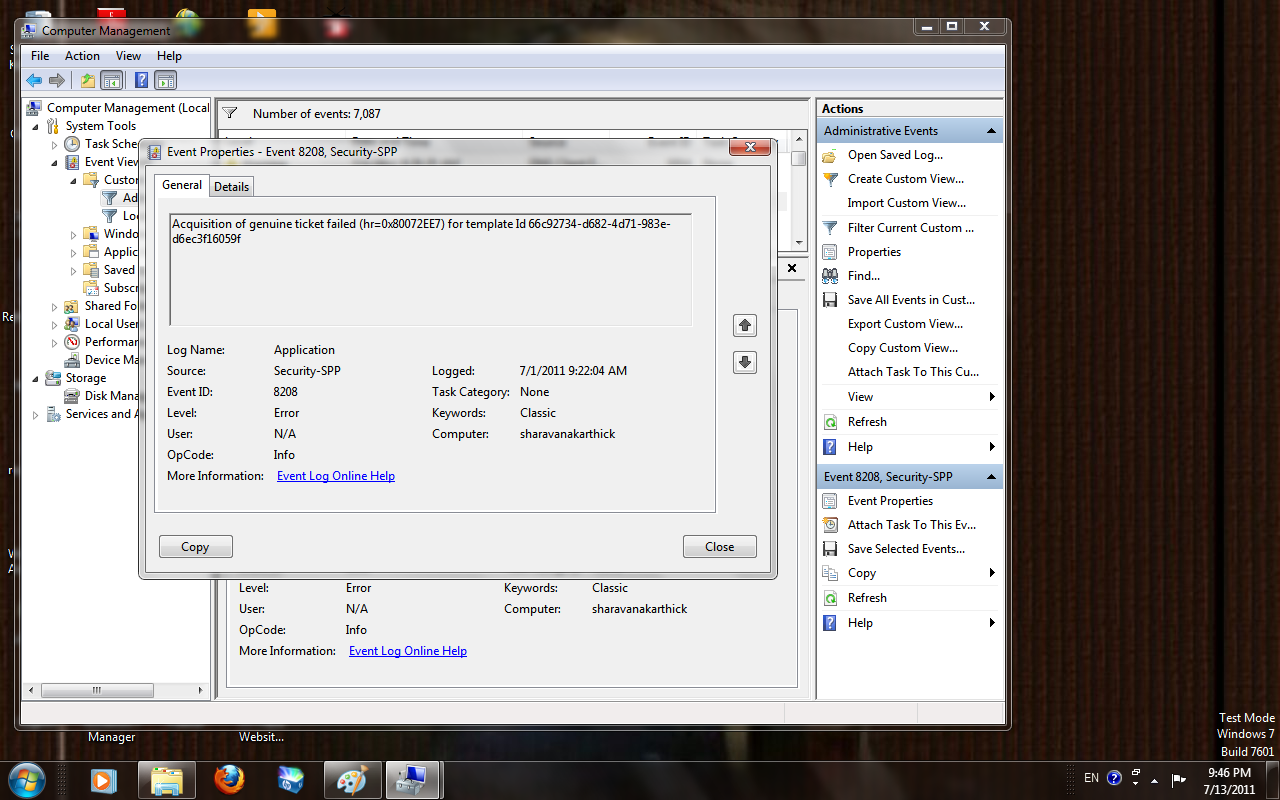1280x800 pixels.
Task: Open Firefox from the taskbar
Action: click(x=229, y=779)
